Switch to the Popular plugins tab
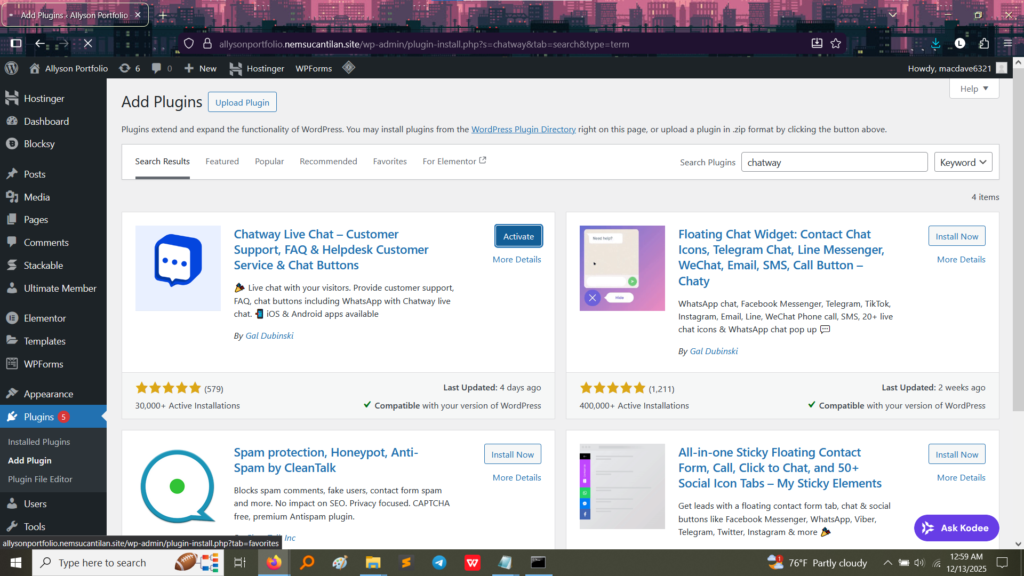 pyautogui.click(x=269, y=161)
